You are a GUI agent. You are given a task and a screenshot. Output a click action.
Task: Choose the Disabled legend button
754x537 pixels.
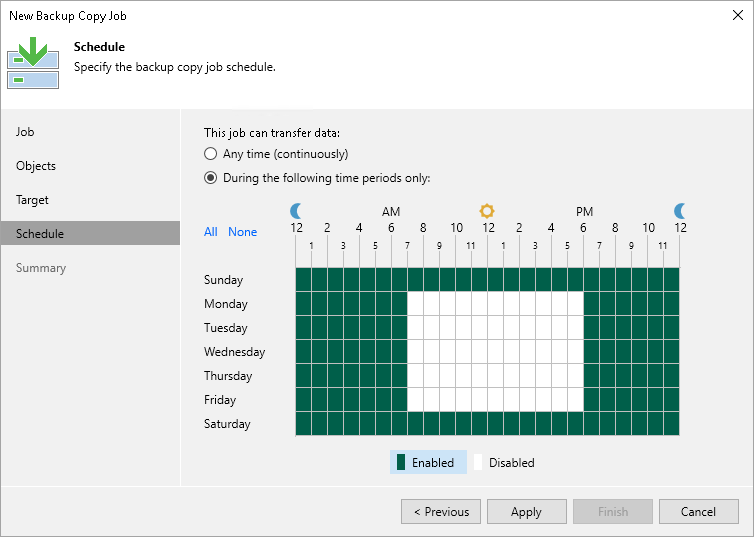pos(504,462)
